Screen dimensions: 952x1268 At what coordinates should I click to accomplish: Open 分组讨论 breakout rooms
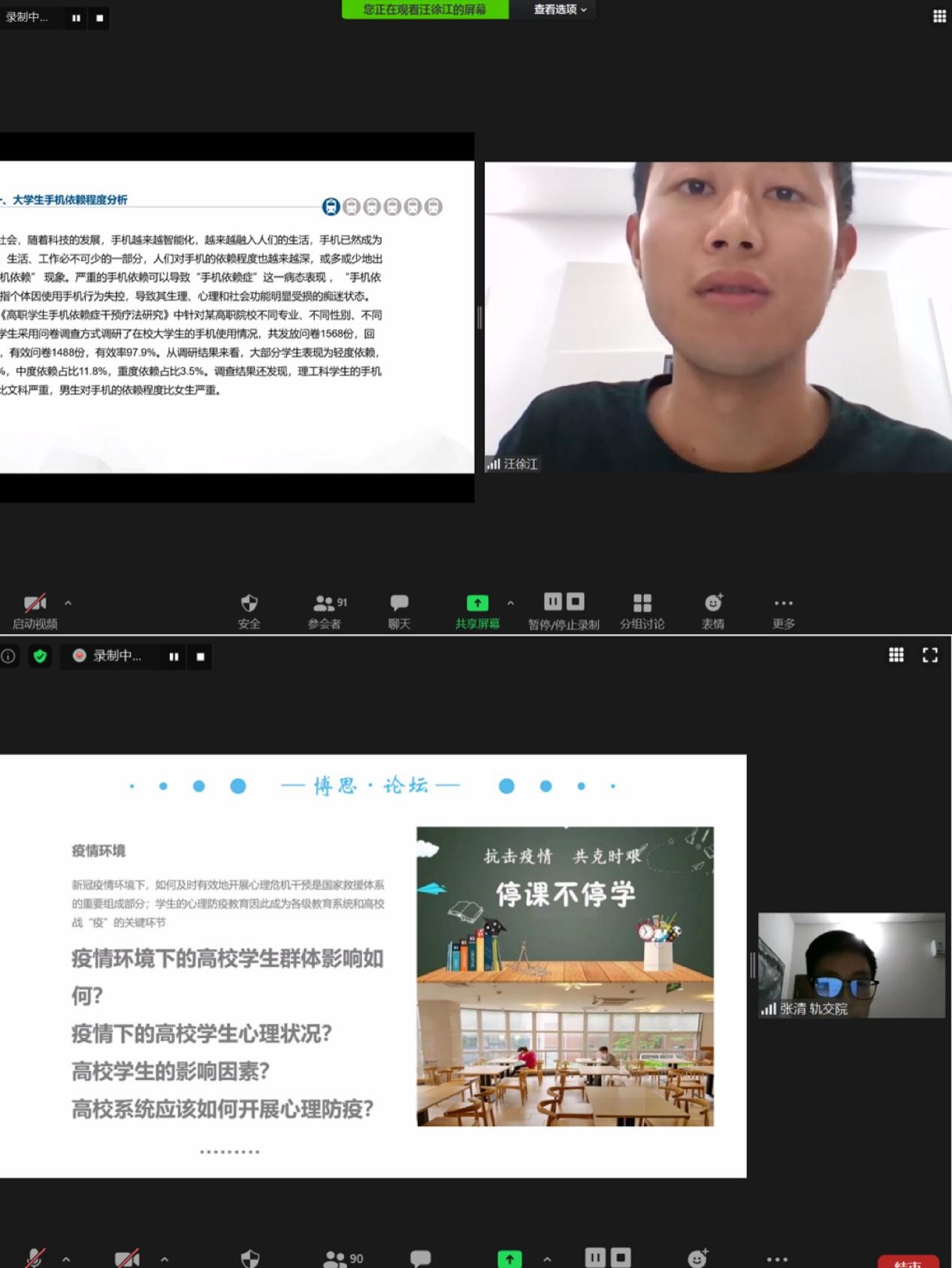(x=642, y=611)
